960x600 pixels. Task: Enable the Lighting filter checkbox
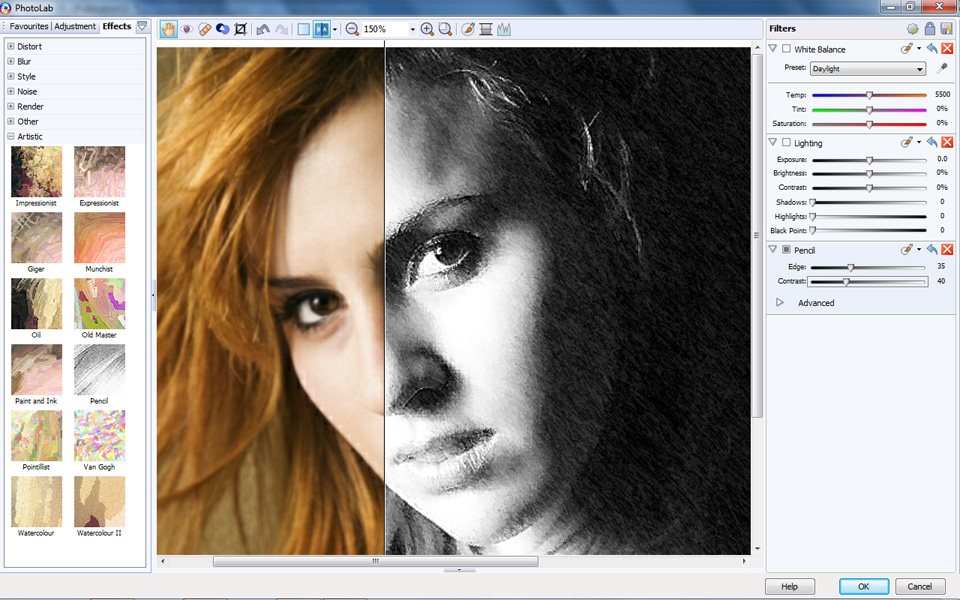point(786,142)
